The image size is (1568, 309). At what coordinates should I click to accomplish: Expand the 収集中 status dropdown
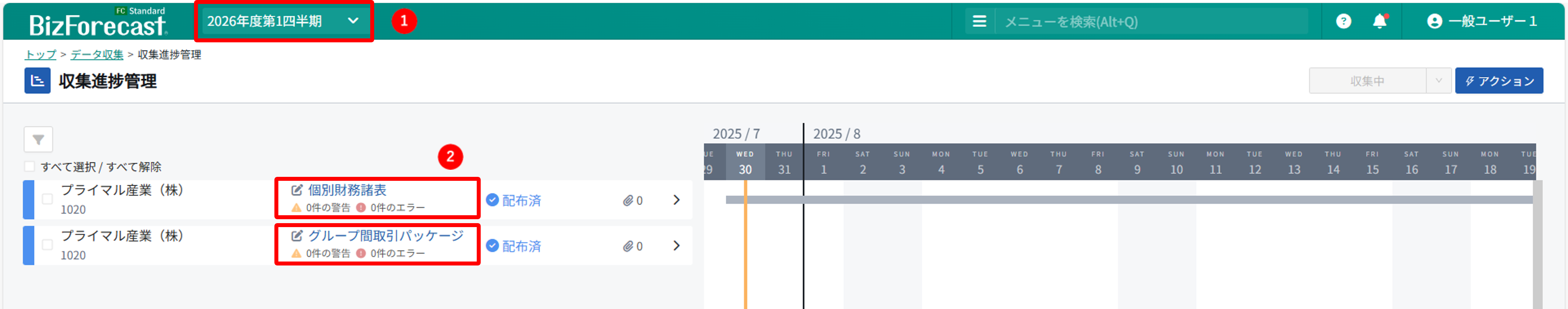click(1439, 81)
